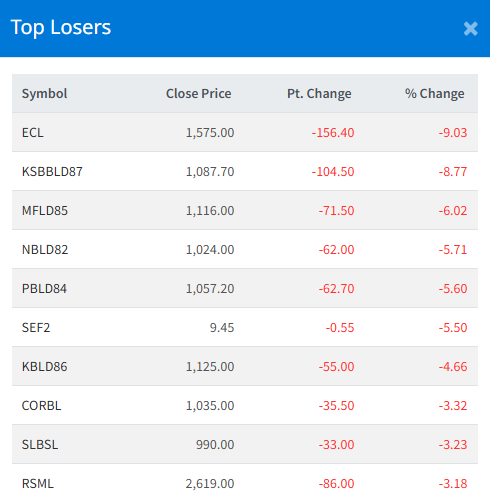The width and height of the screenshot is (490, 495).
Task: Click RSML close price 2,619.00
Action: pyautogui.click(x=210, y=484)
